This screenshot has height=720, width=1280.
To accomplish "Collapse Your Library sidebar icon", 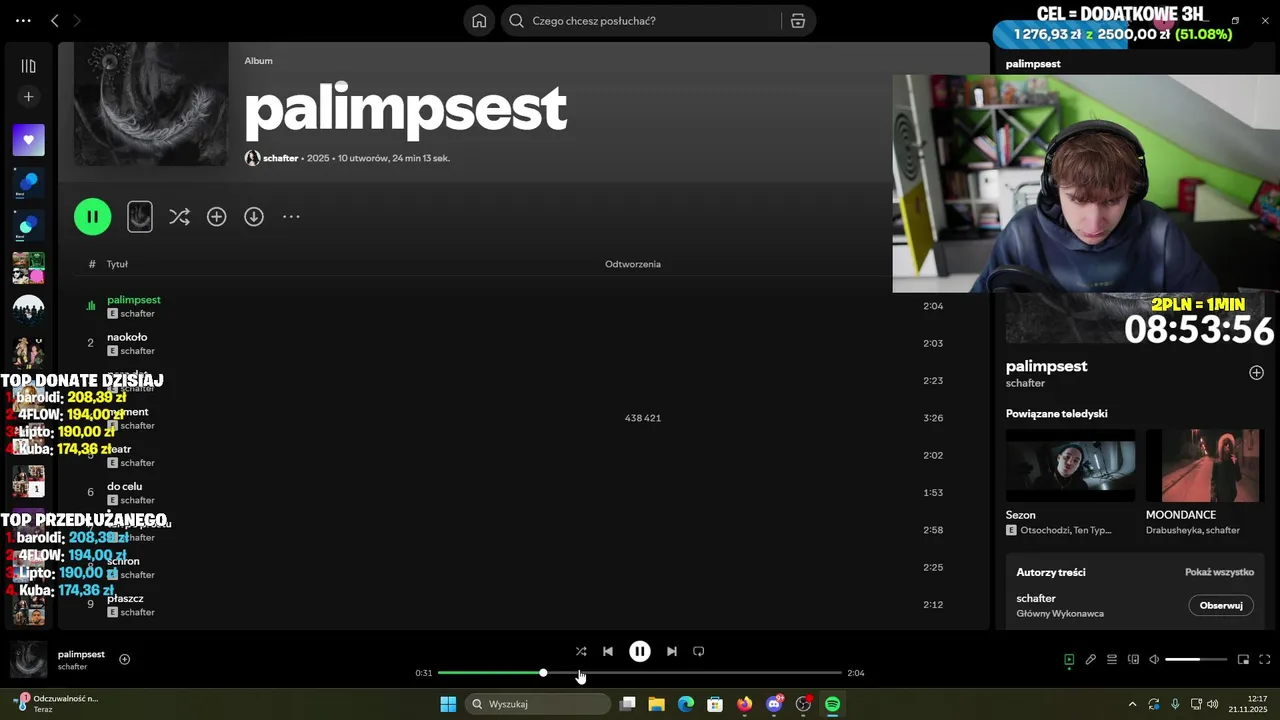I will [x=28, y=66].
